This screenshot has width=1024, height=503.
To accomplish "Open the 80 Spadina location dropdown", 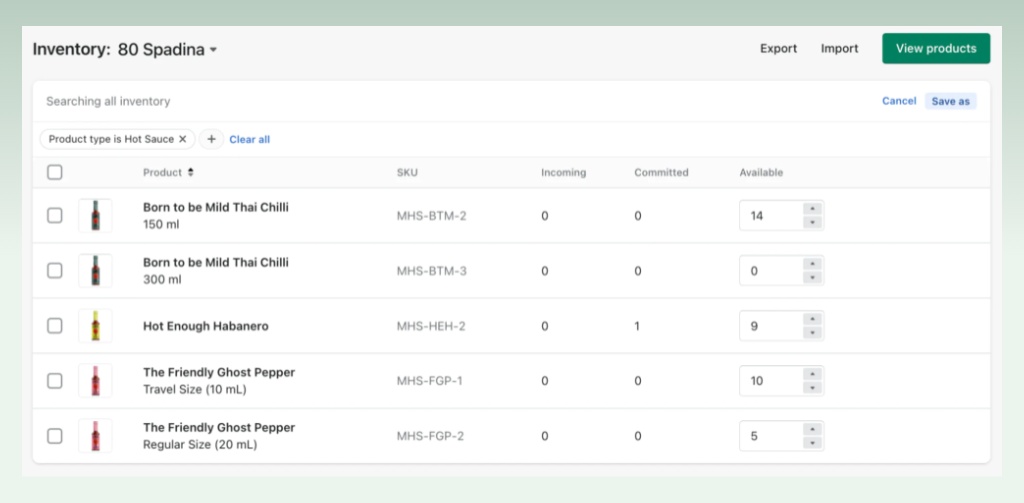I will click(167, 49).
